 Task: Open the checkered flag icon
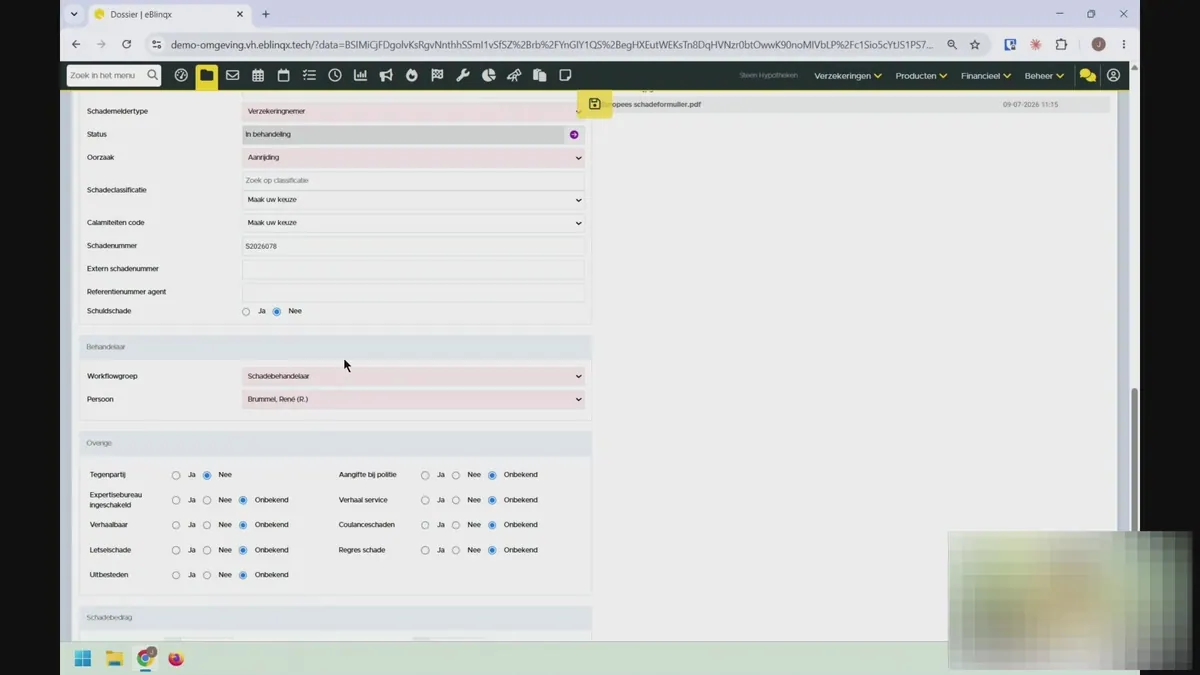[437, 75]
